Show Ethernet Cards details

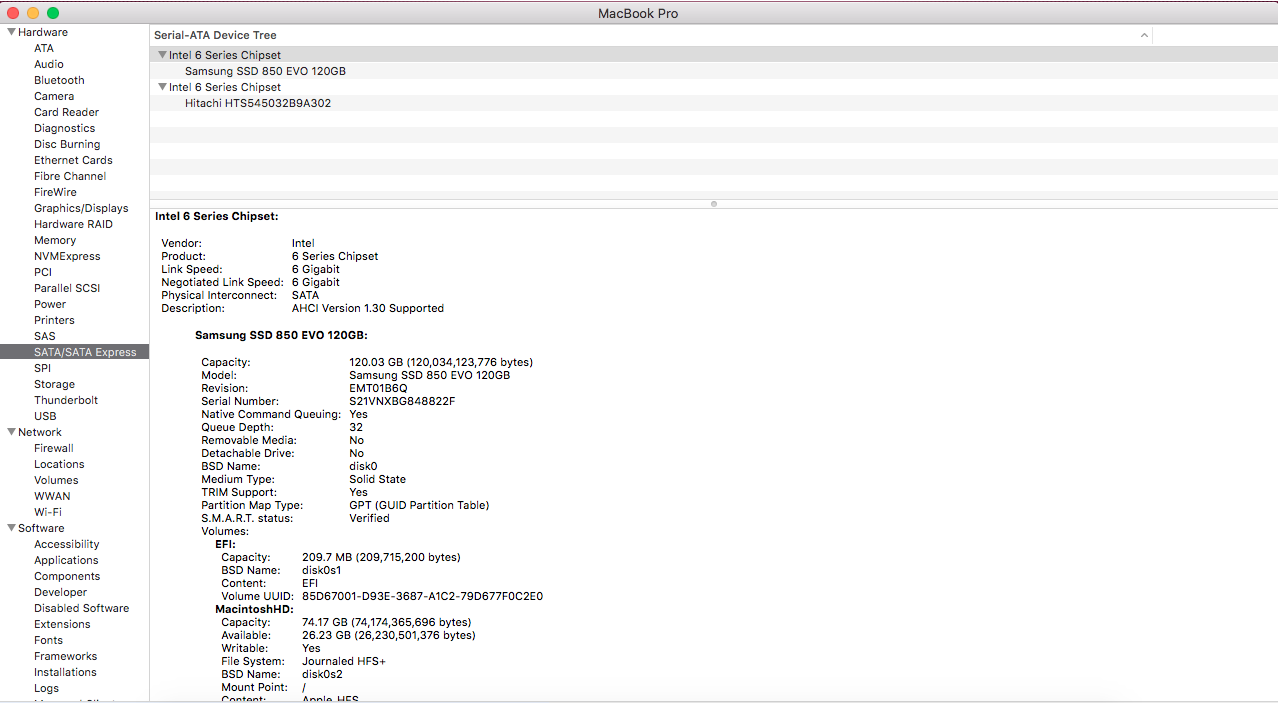click(x=73, y=160)
